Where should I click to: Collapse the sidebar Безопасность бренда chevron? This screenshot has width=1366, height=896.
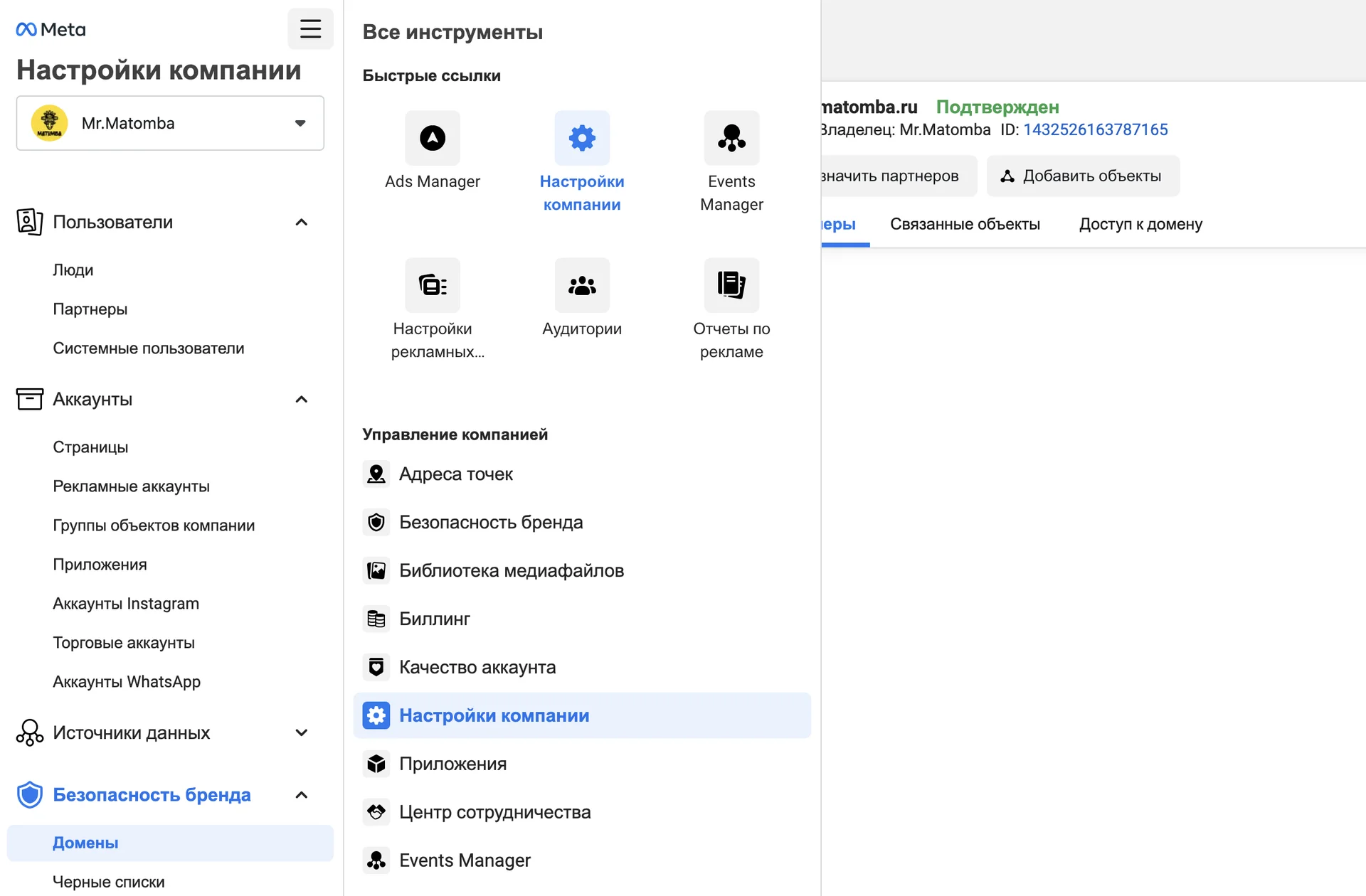(301, 794)
